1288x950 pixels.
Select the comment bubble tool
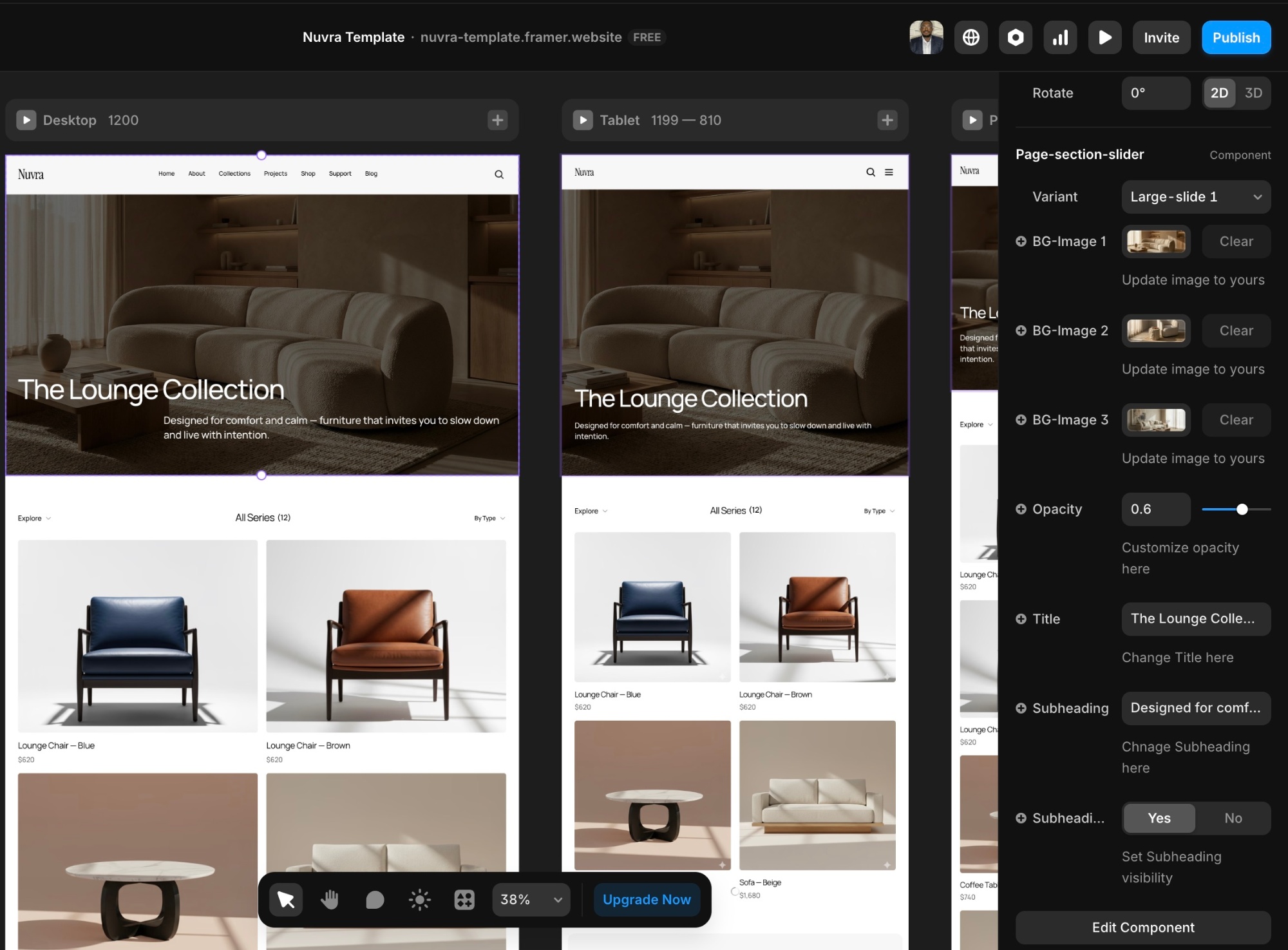coord(375,899)
